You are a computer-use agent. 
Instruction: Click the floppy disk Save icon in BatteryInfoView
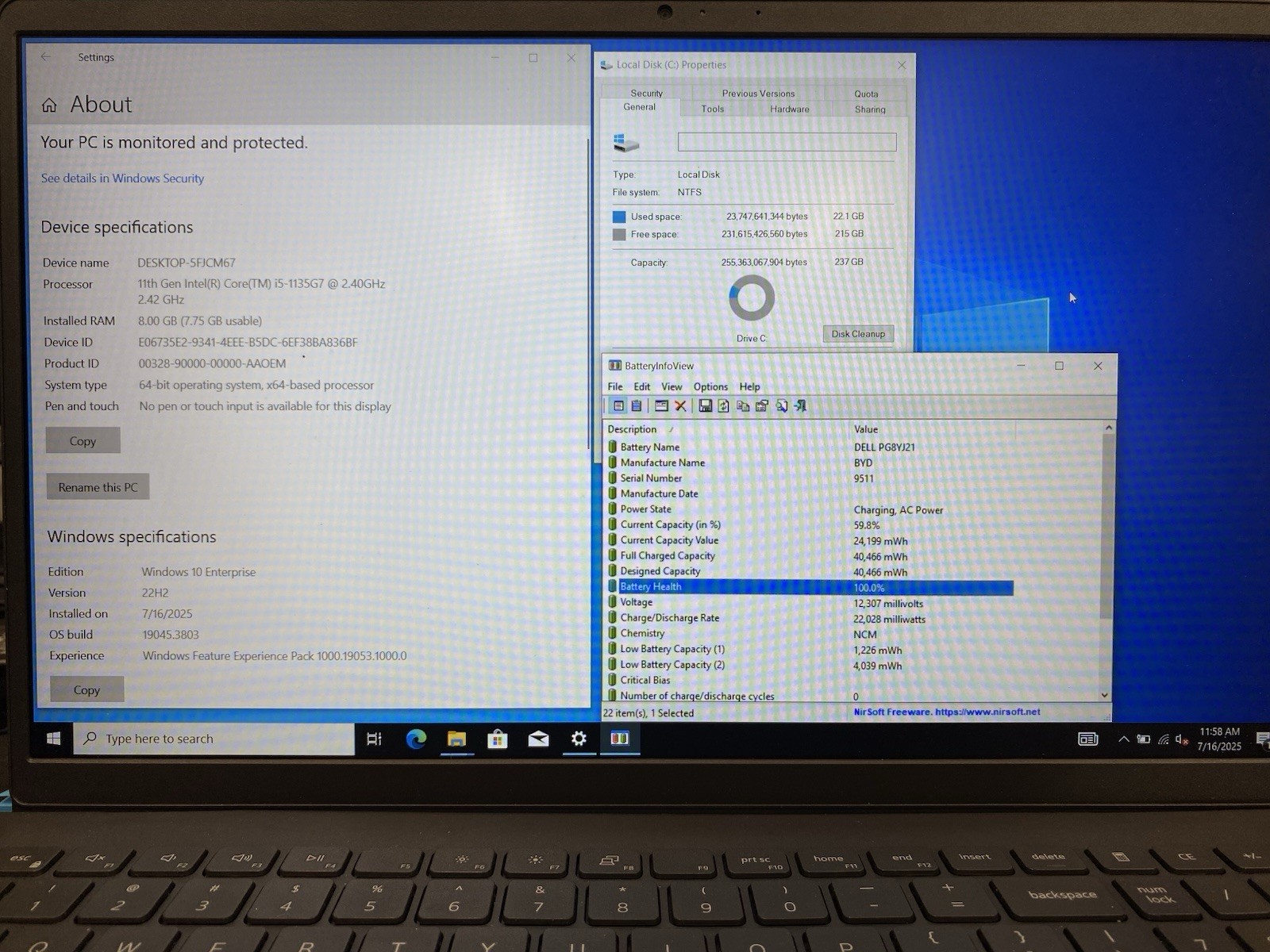pos(705,406)
